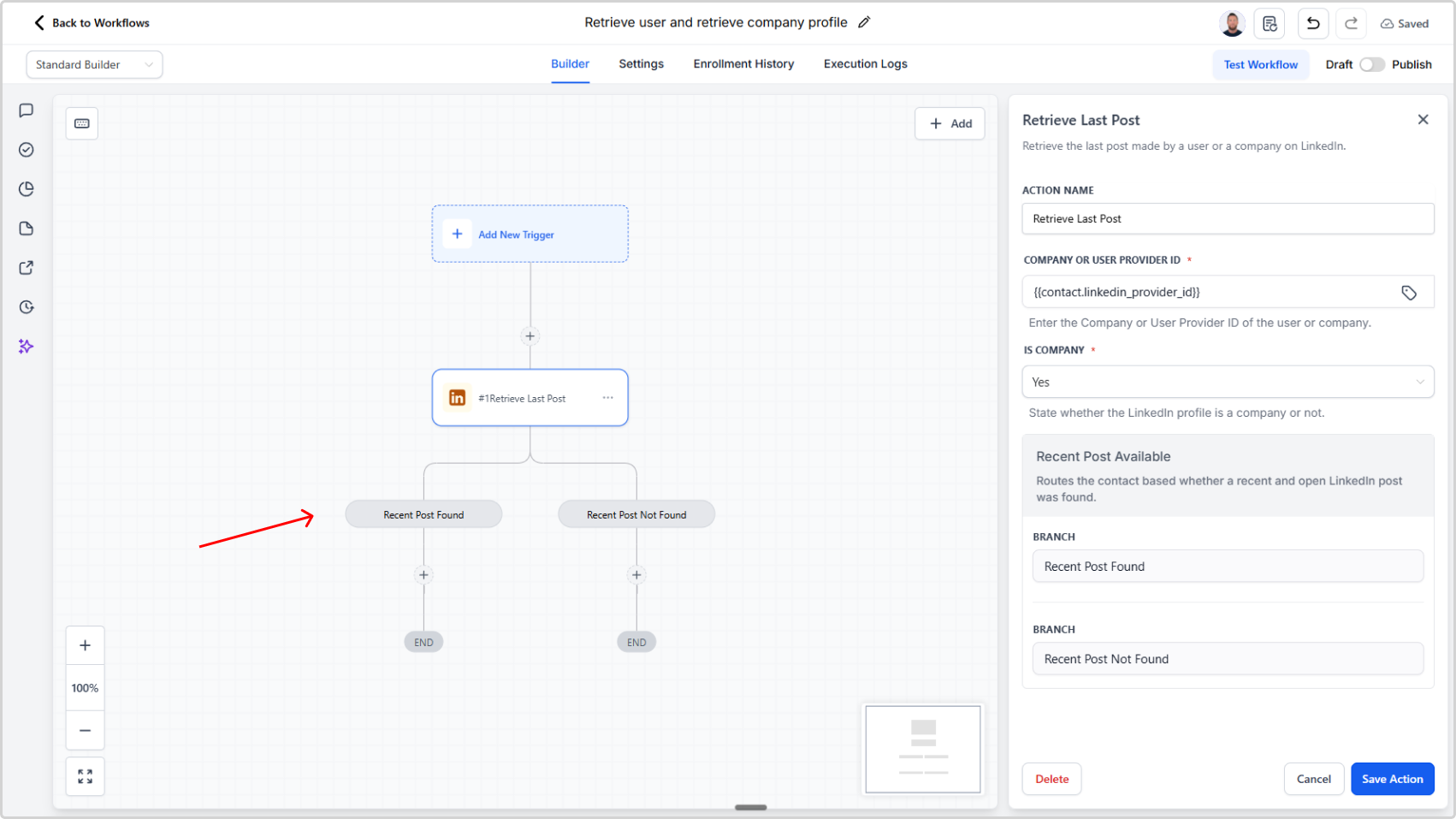Click the tag icon in Provider ID field

pyautogui.click(x=1409, y=292)
